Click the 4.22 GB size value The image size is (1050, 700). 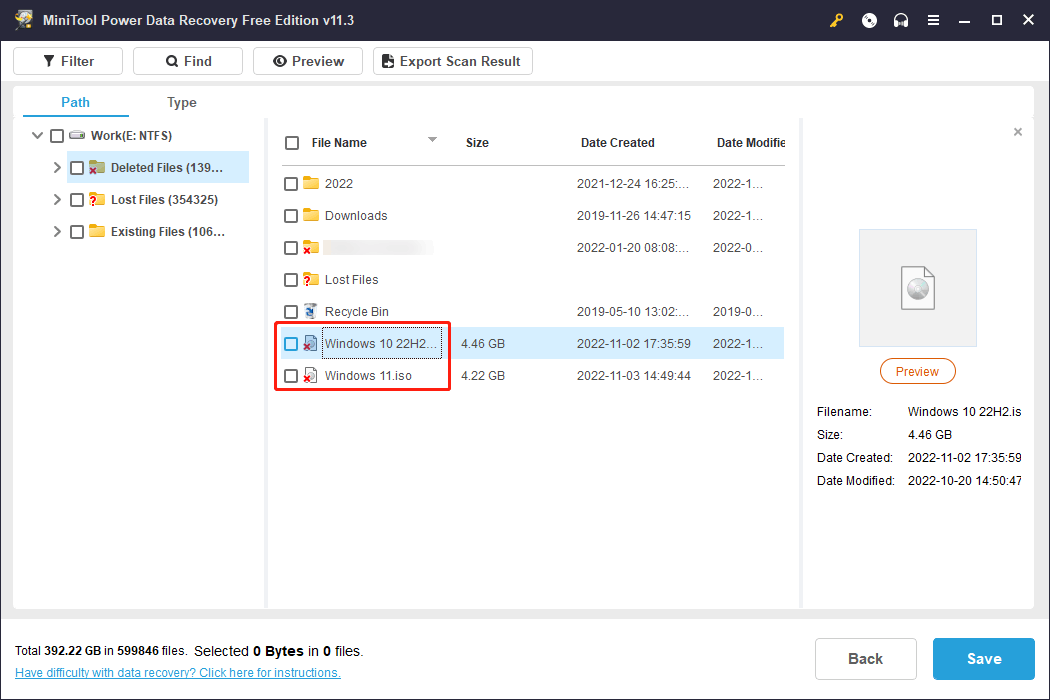pyautogui.click(x=483, y=376)
